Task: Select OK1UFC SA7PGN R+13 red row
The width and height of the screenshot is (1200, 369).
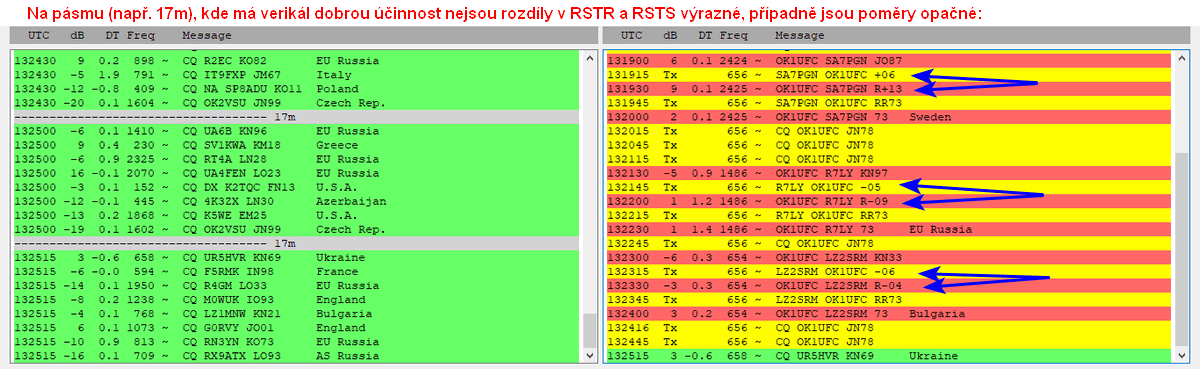Action: [889, 88]
